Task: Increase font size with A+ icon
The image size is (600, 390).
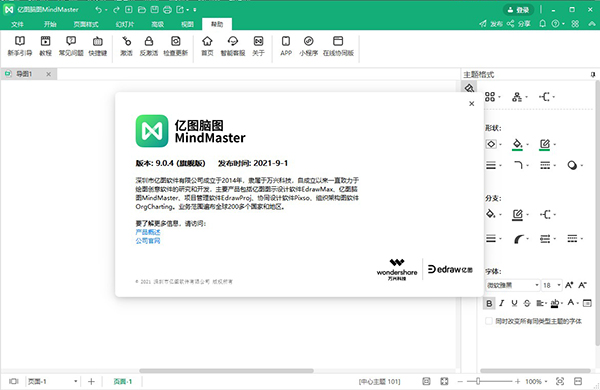Action: click(x=569, y=285)
